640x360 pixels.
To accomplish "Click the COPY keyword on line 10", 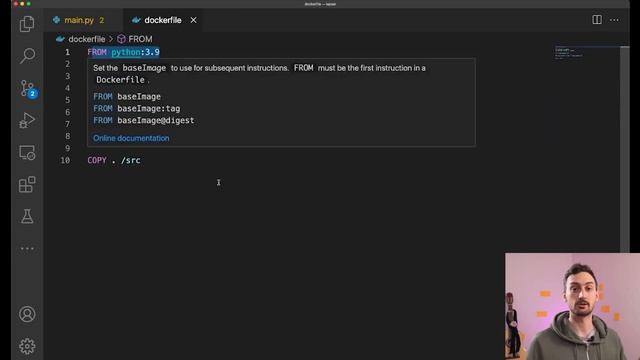I will [x=97, y=160].
